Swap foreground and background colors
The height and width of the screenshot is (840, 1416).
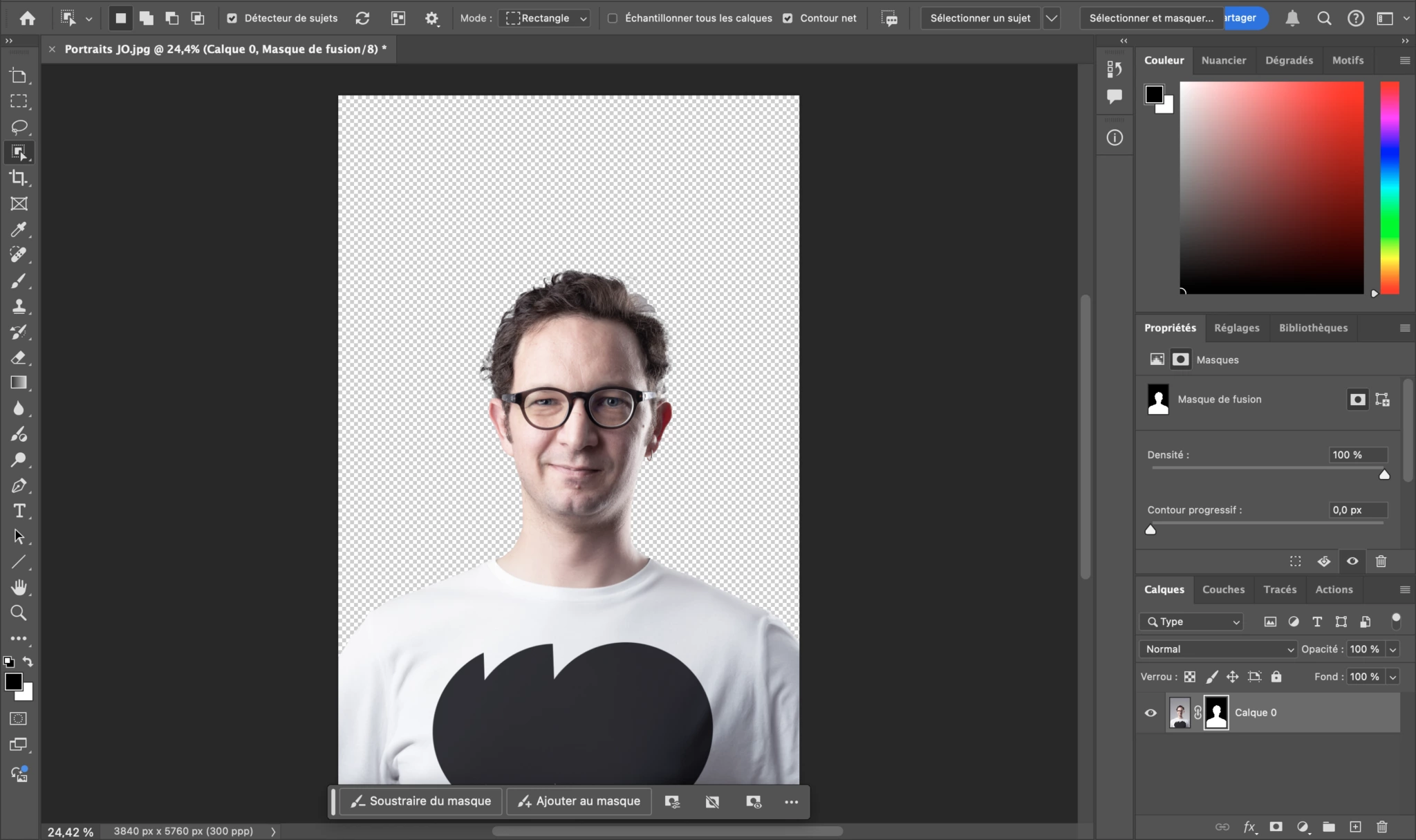28,662
